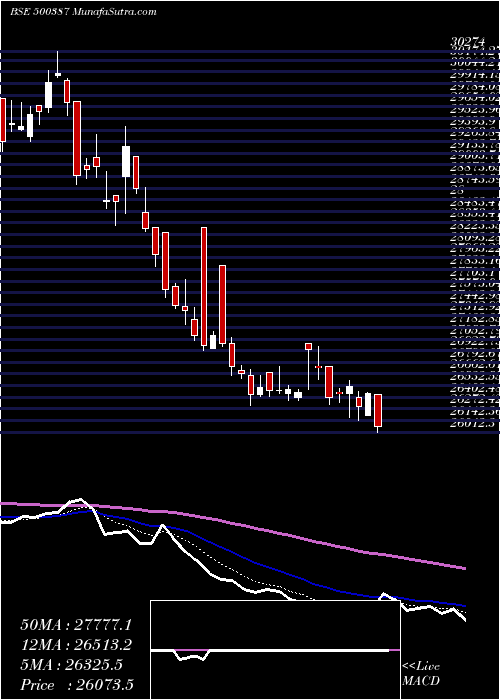Click the "<<Live MACD" label
Image resolution: width=500 pixels, height=700 pixels.
point(421,675)
